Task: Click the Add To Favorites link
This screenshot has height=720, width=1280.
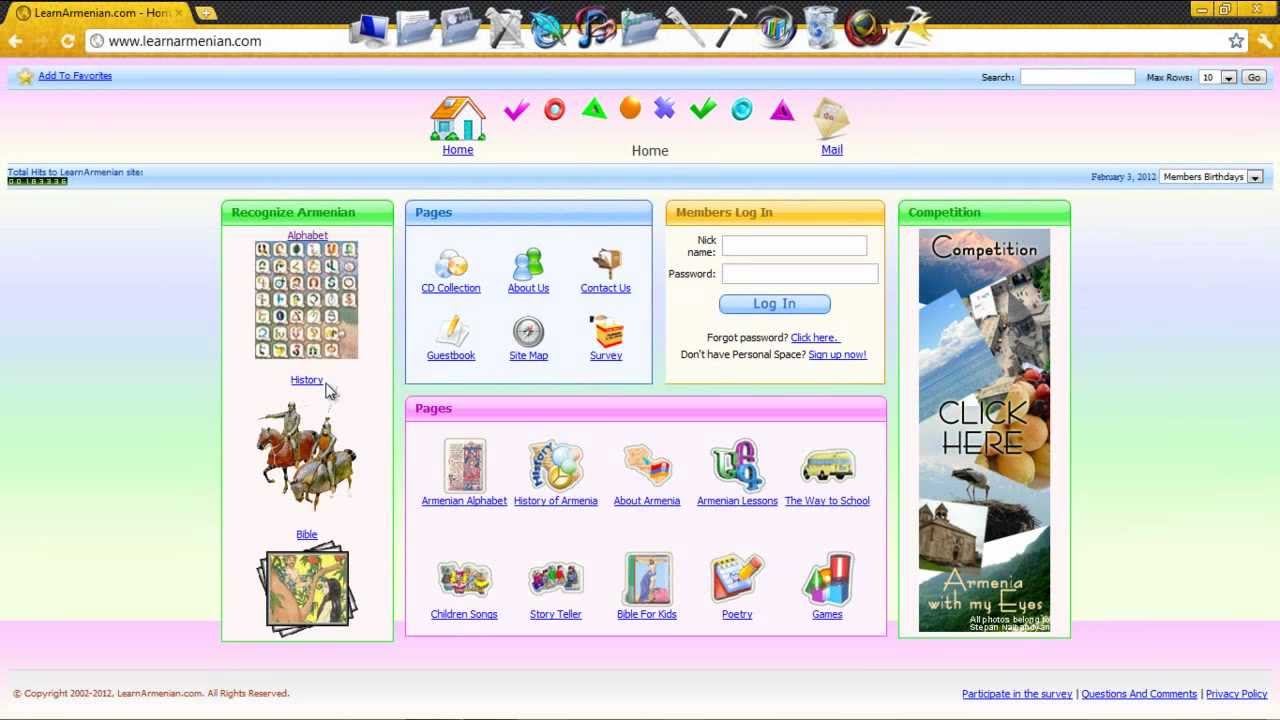Action: click(x=75, y=76)
